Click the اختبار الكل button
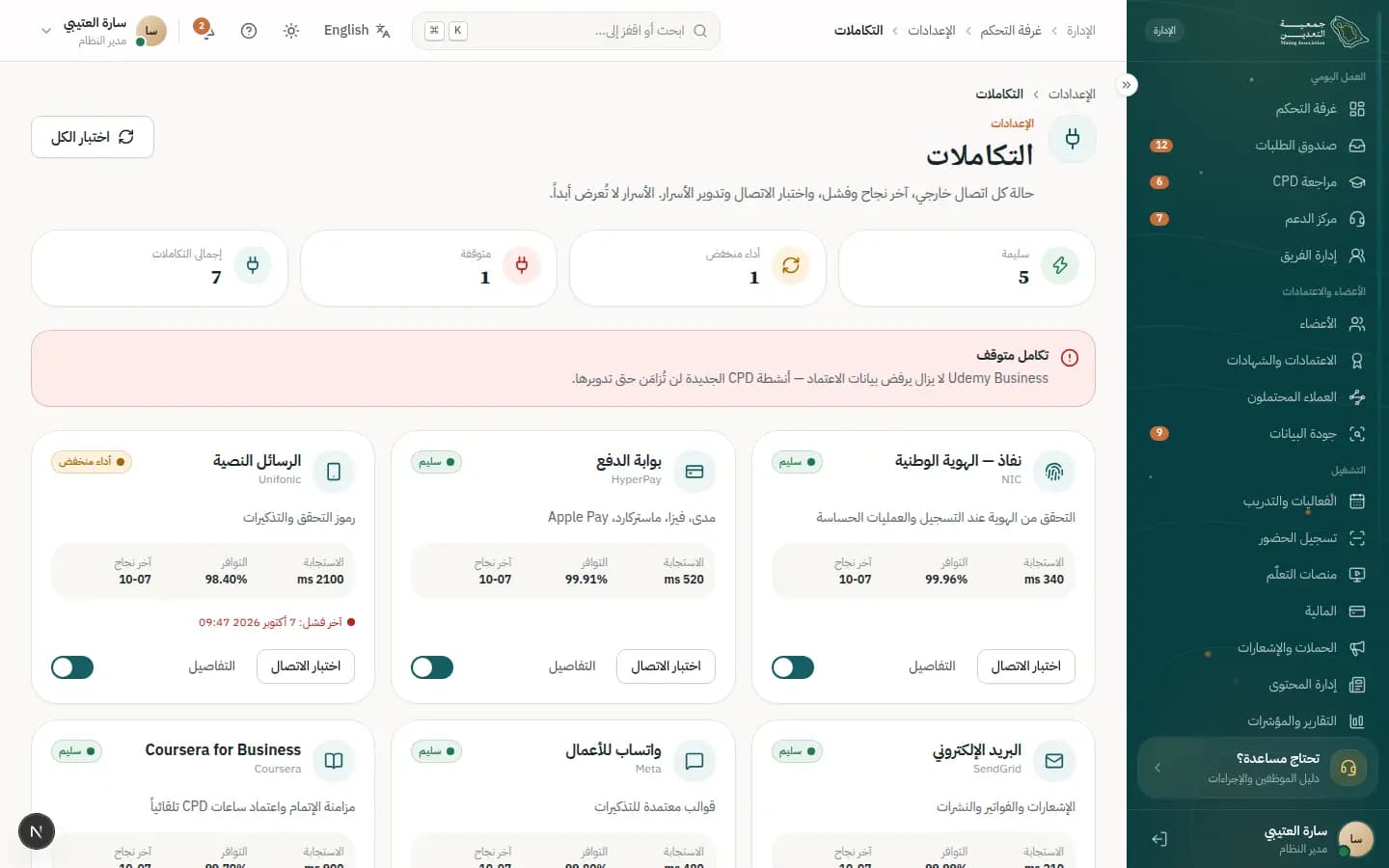This screenshot has height=868, width=1389. tap(93, 137)
